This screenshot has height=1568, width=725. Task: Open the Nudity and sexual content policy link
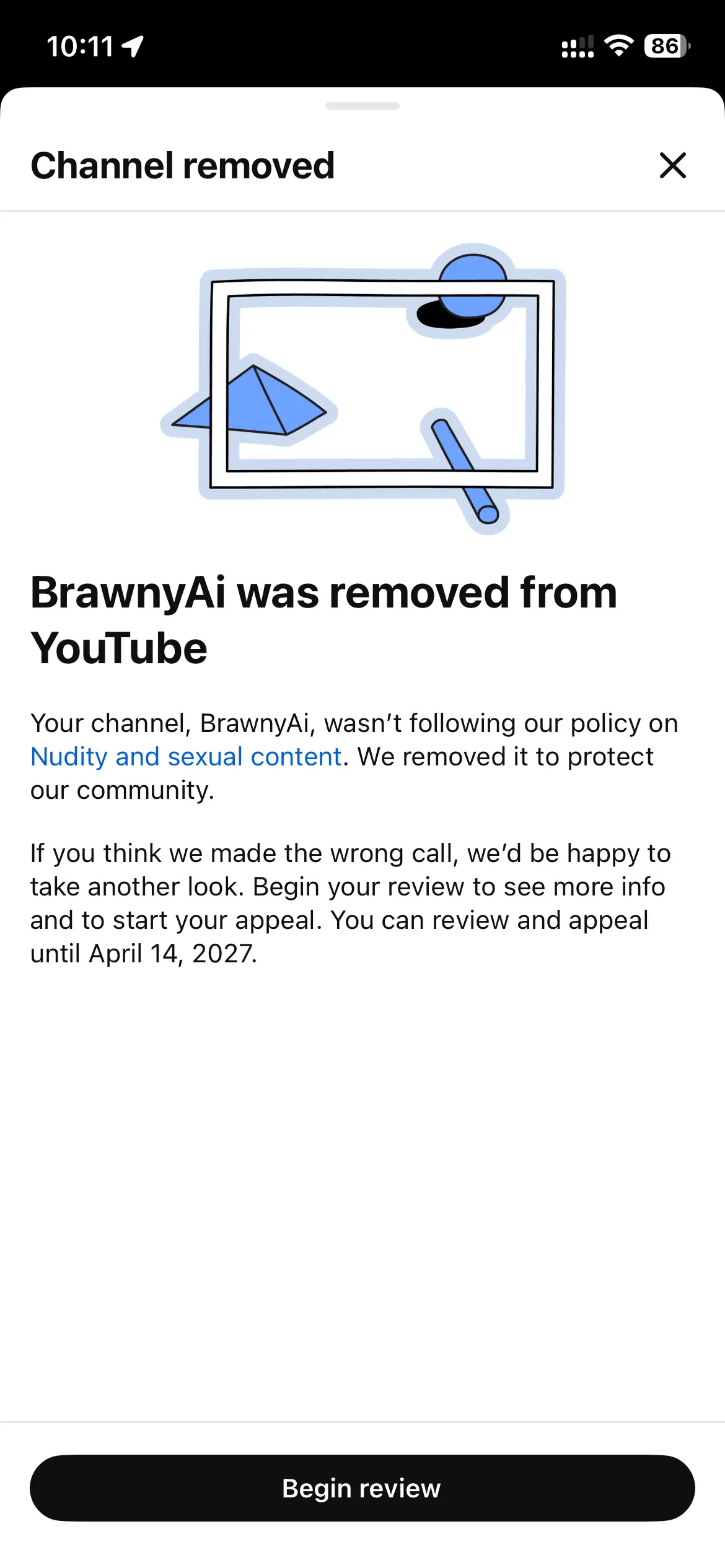[x=186, y=757]
